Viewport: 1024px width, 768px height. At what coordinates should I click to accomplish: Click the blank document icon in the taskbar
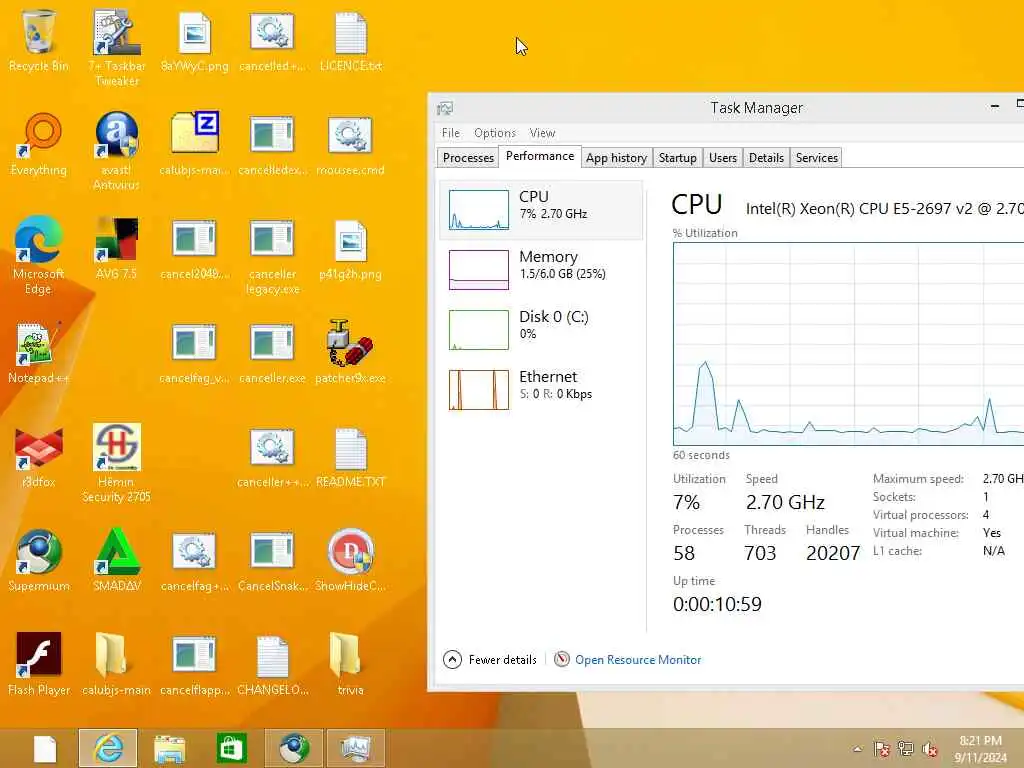click(x=45, y=748)
